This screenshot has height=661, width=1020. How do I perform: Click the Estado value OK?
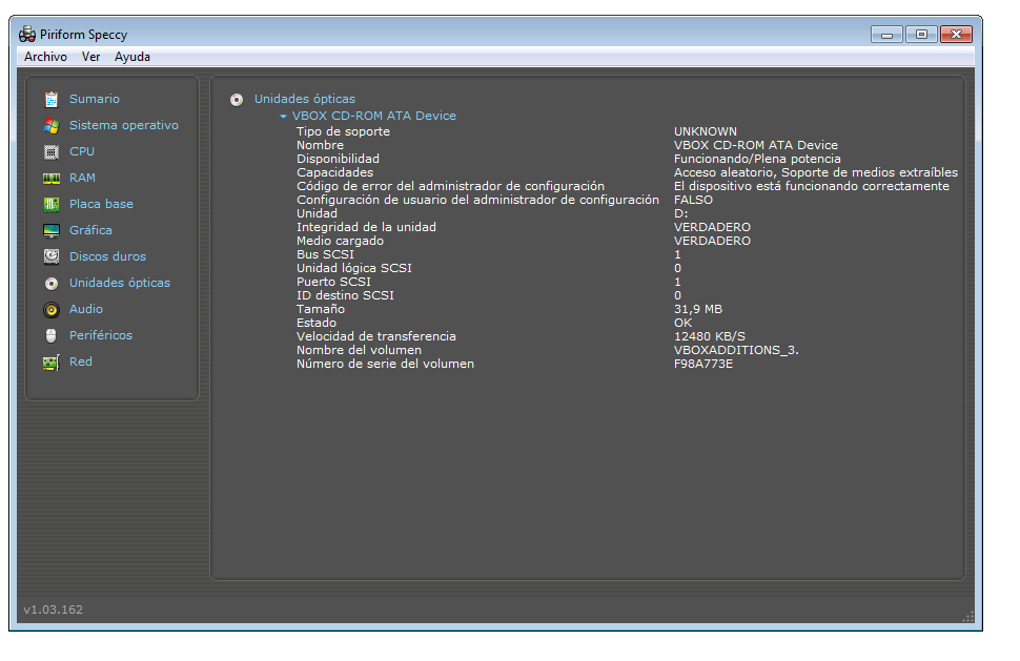tap(683, 323)
